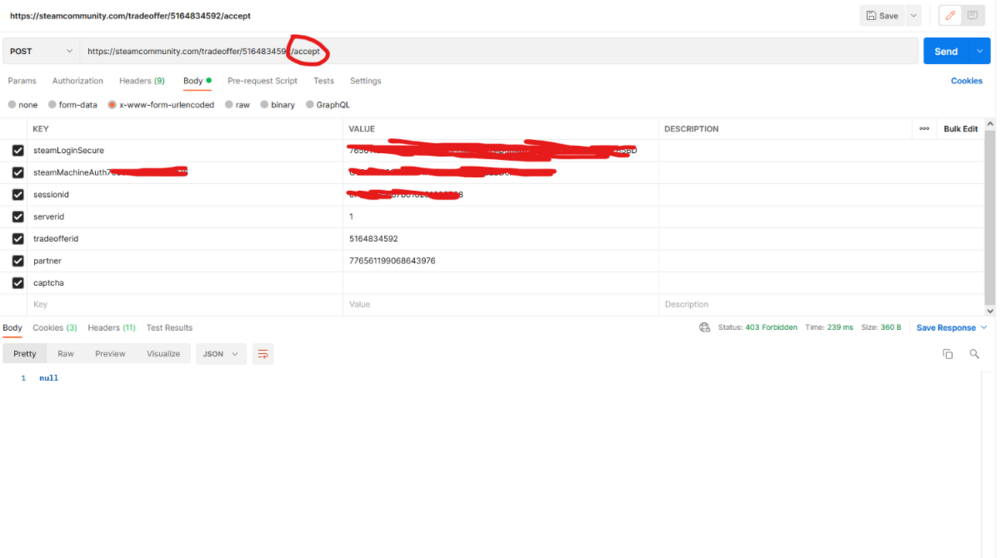Click the tradeofferid value 5164834592
1000x558 pixels.
373,239
